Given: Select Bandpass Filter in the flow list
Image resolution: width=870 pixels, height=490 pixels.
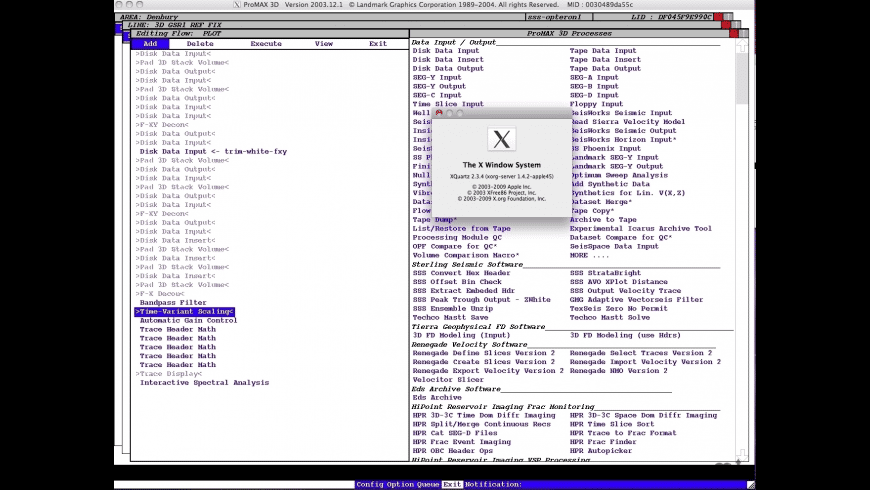Looking at the screenshot, I should point(173,302).
